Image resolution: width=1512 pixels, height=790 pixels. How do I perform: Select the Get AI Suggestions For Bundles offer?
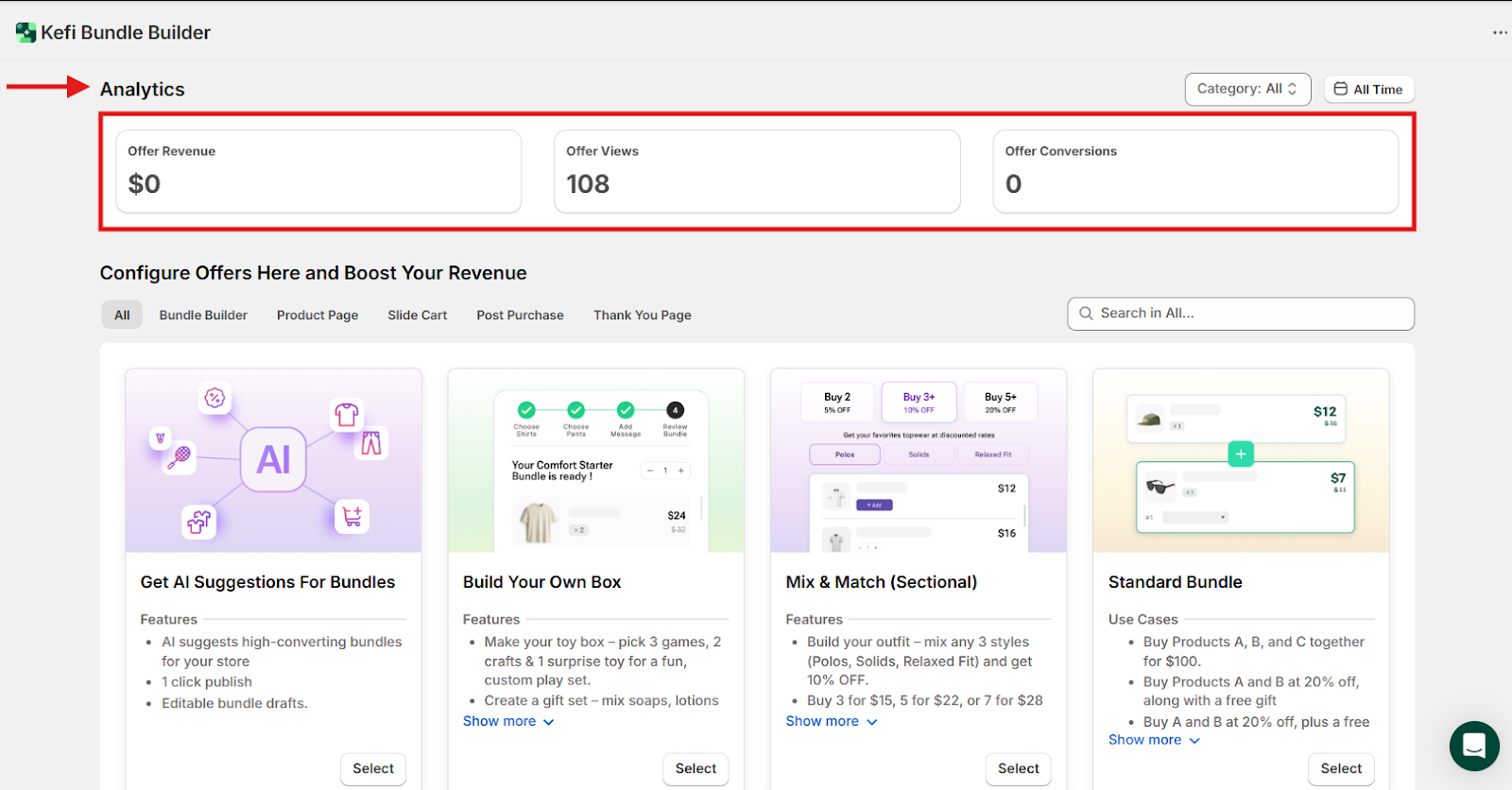372,768
